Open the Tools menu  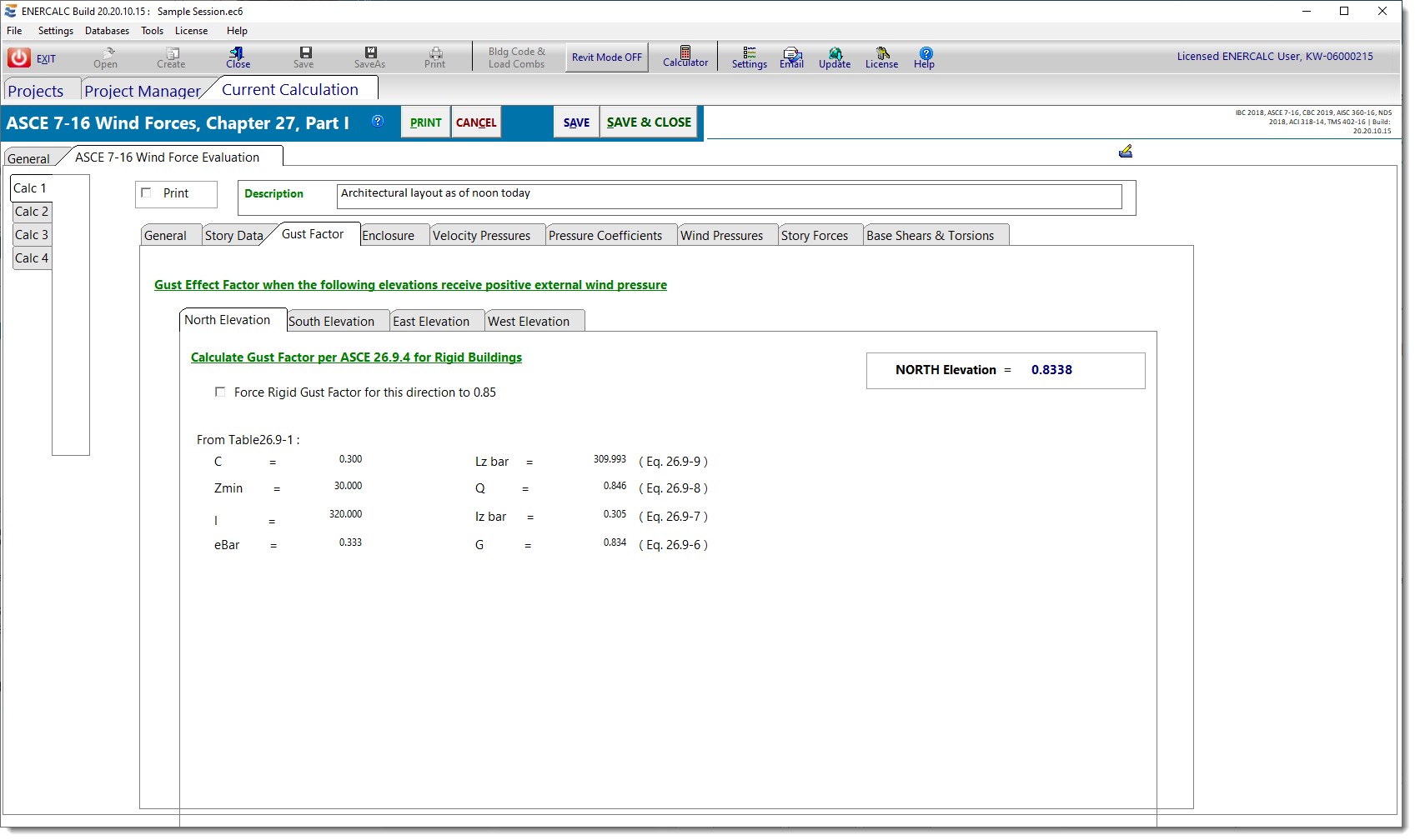(x=153, y=31)
